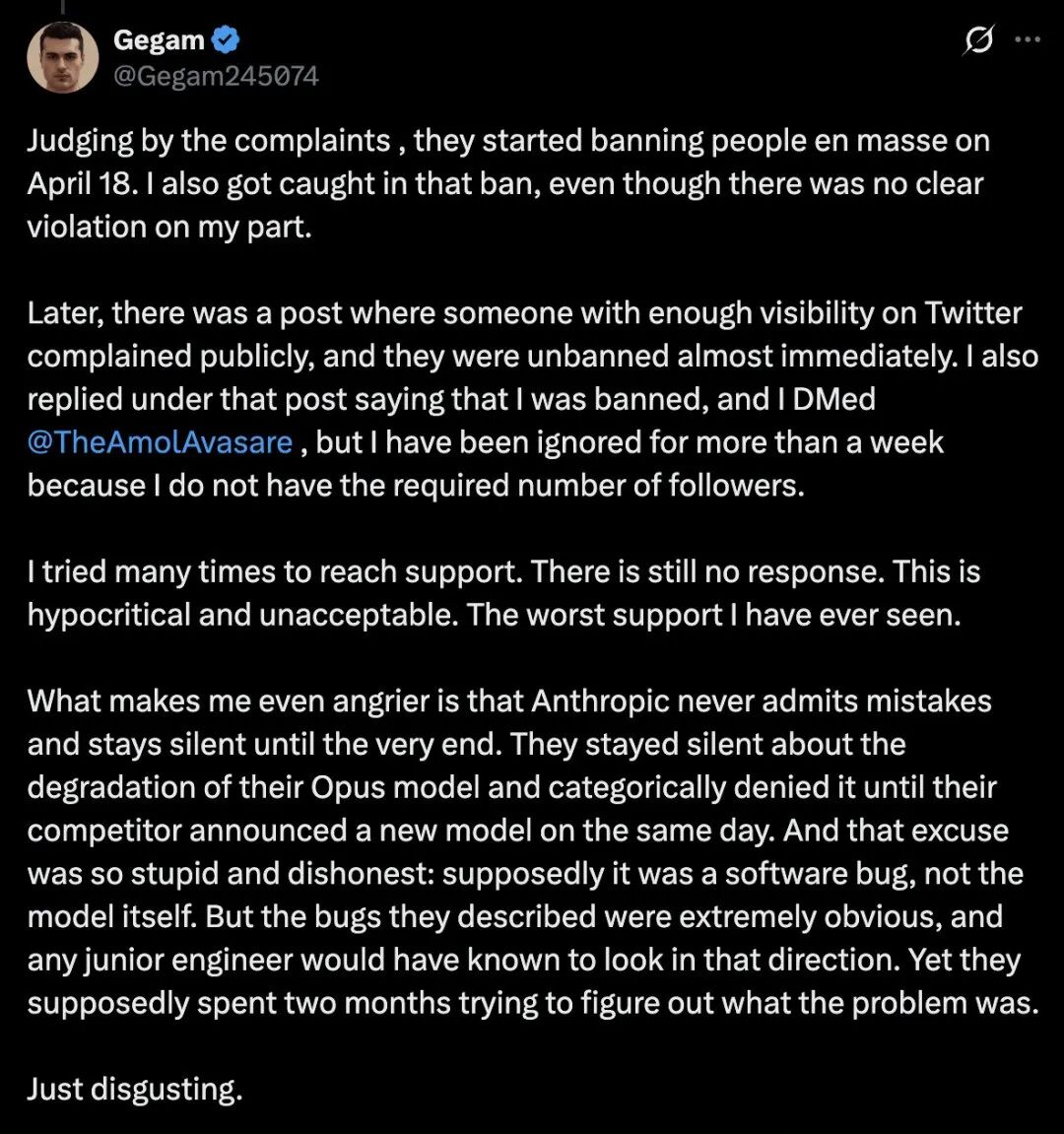The image size is (1064, 1134).
Task: Click the word "Twitter" in the tweet
Action: (972, 313)
